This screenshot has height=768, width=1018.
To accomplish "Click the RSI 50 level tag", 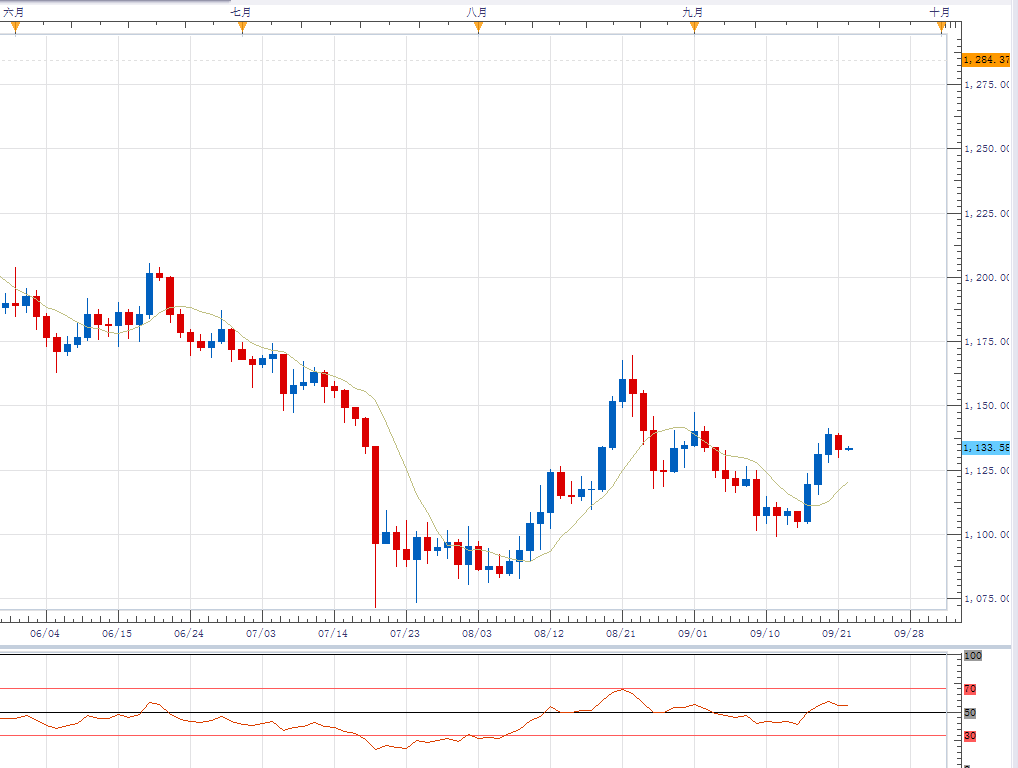I will pos(970,713).
